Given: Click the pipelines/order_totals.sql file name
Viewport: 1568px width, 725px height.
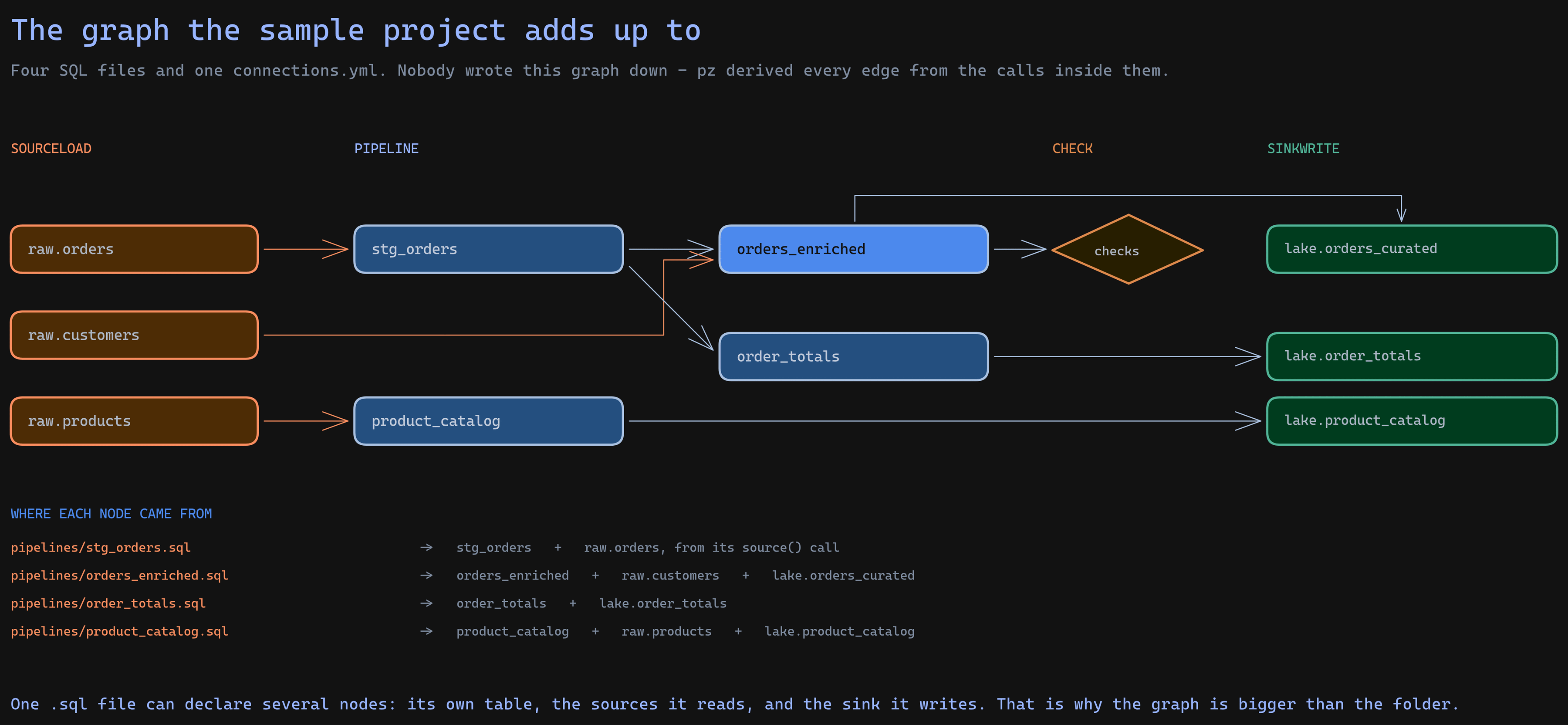Looking at the screenshot, I should [x=108, y=603].
